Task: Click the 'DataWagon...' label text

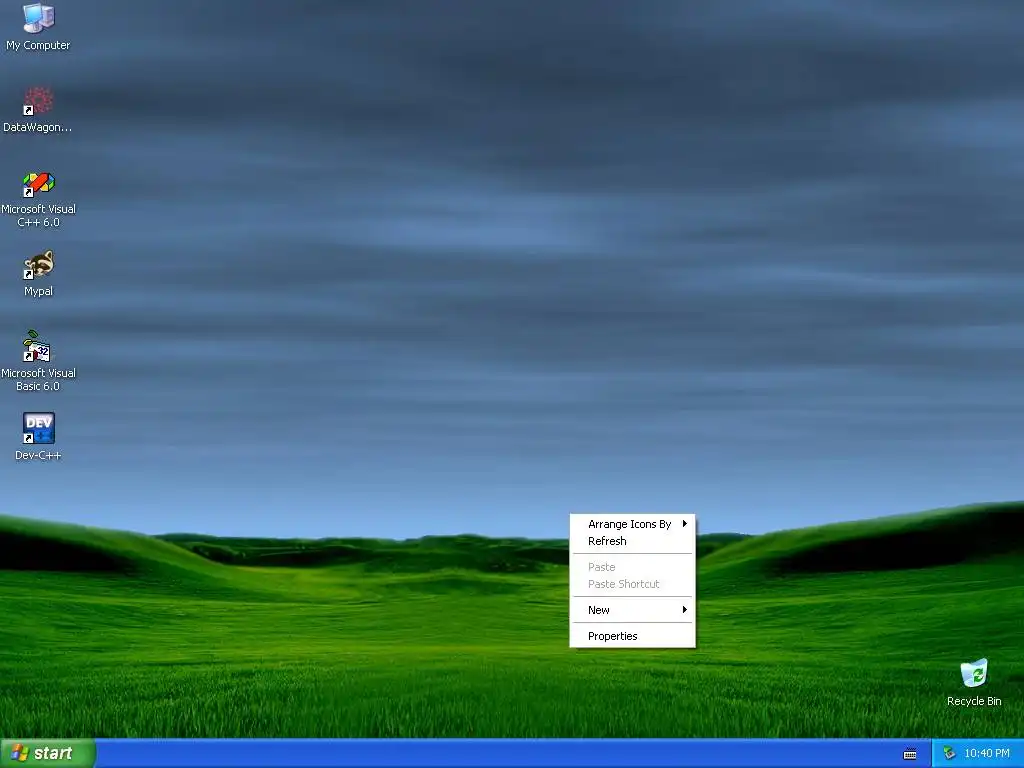Action: [37, 127]
